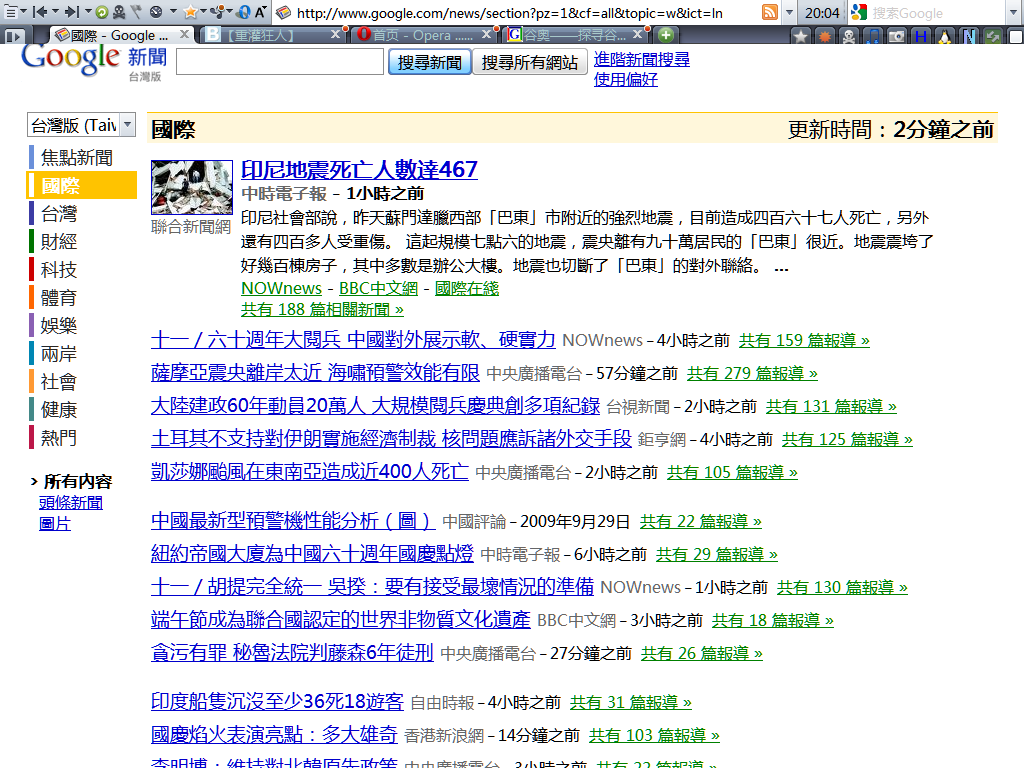1024x768 pixels.
Task: Select 台灣 section in the sidebar
Action: click(59, 214)
